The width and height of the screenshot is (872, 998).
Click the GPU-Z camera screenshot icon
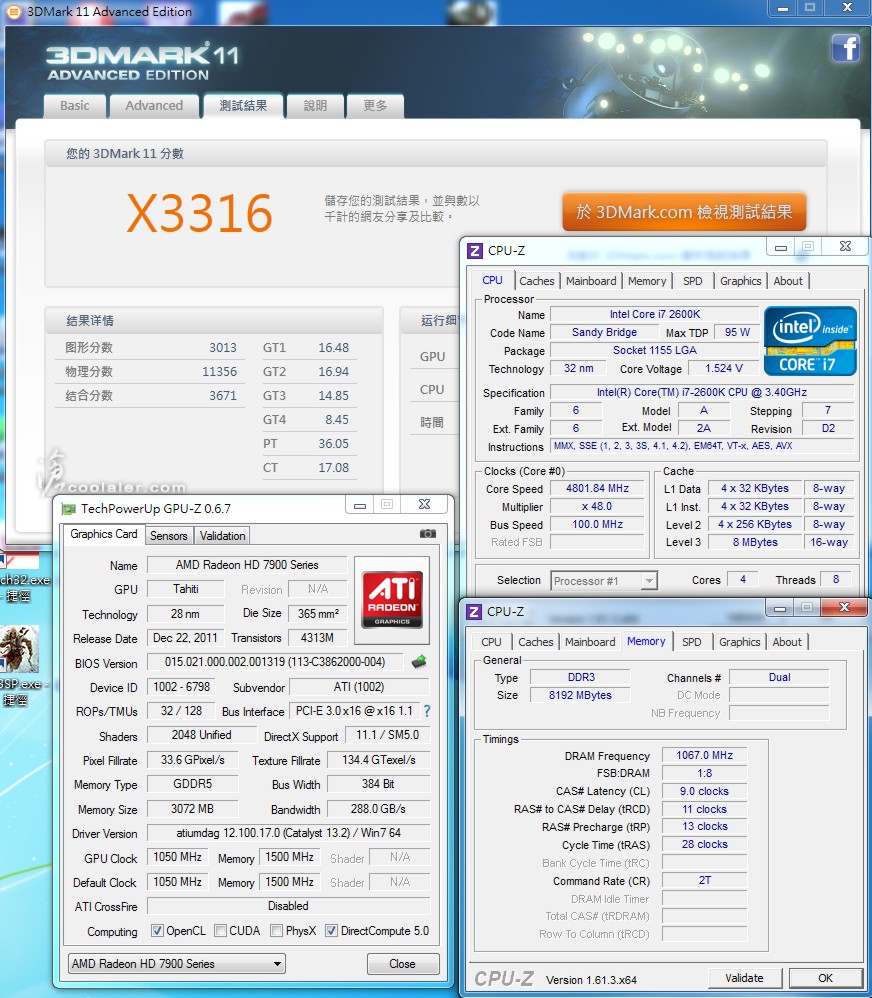click(428, 533)
